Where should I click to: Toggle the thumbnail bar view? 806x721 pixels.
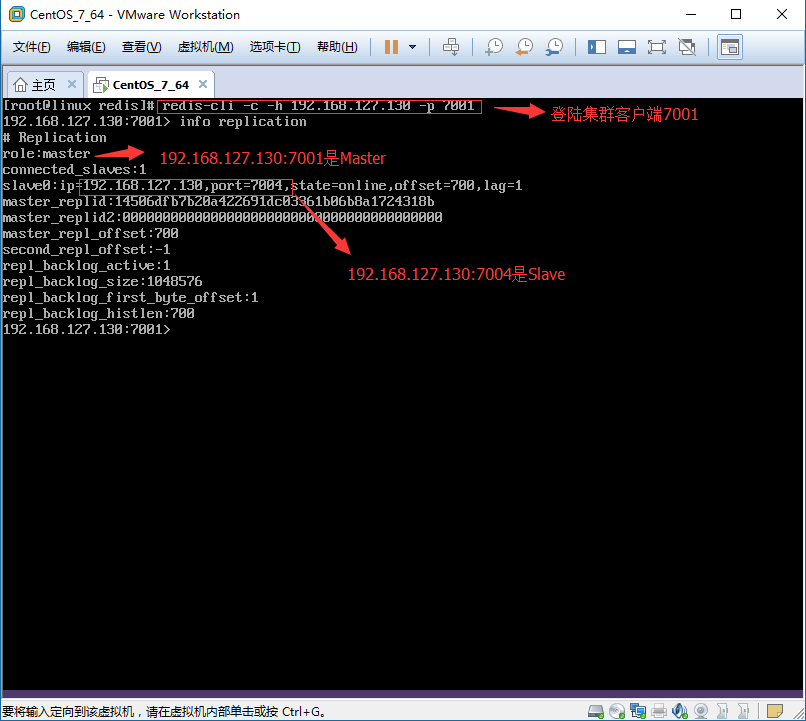pyautogui.click(x=627, y=47)
